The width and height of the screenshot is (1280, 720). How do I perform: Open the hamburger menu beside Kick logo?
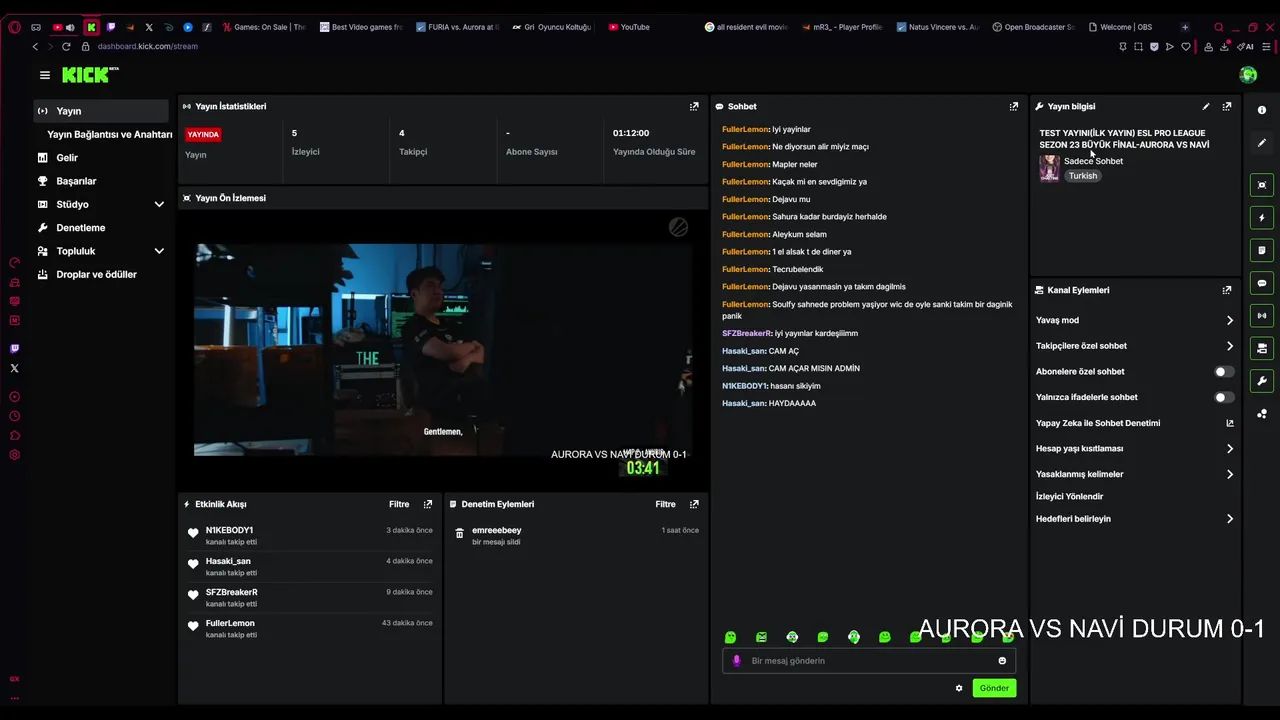(x=44, y=75)
